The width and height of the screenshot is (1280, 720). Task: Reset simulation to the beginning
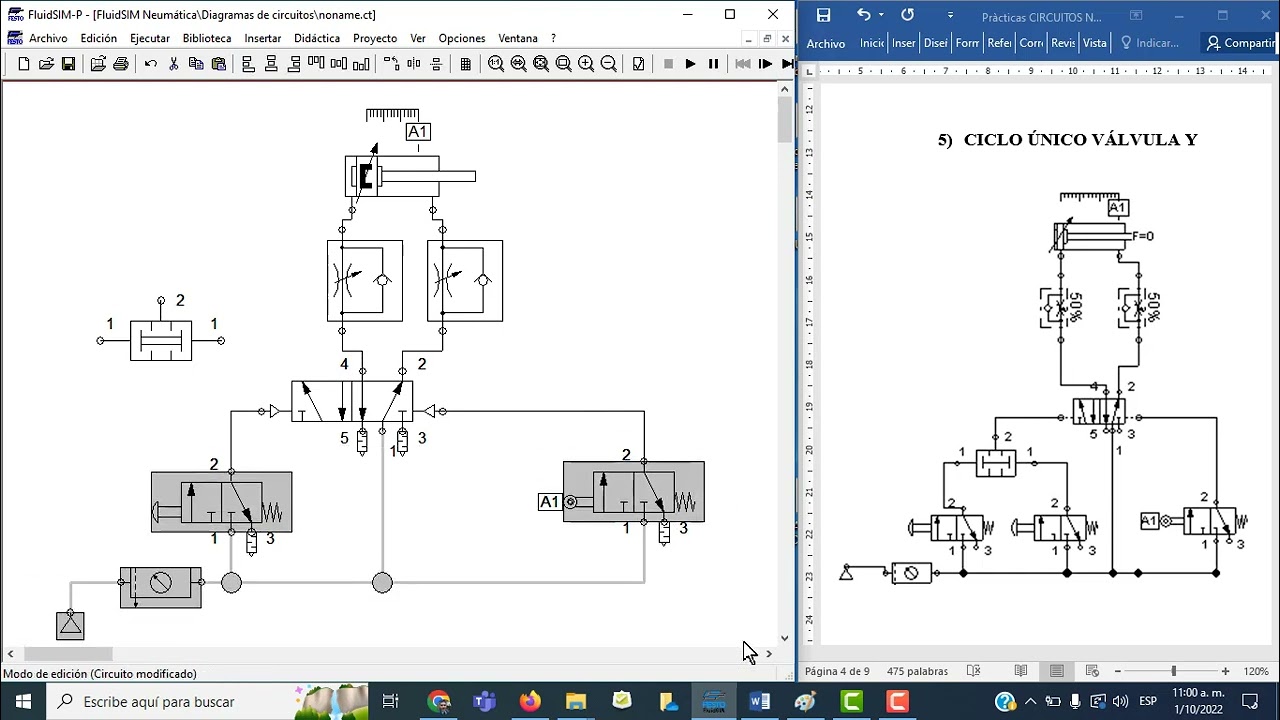(743, 64)
